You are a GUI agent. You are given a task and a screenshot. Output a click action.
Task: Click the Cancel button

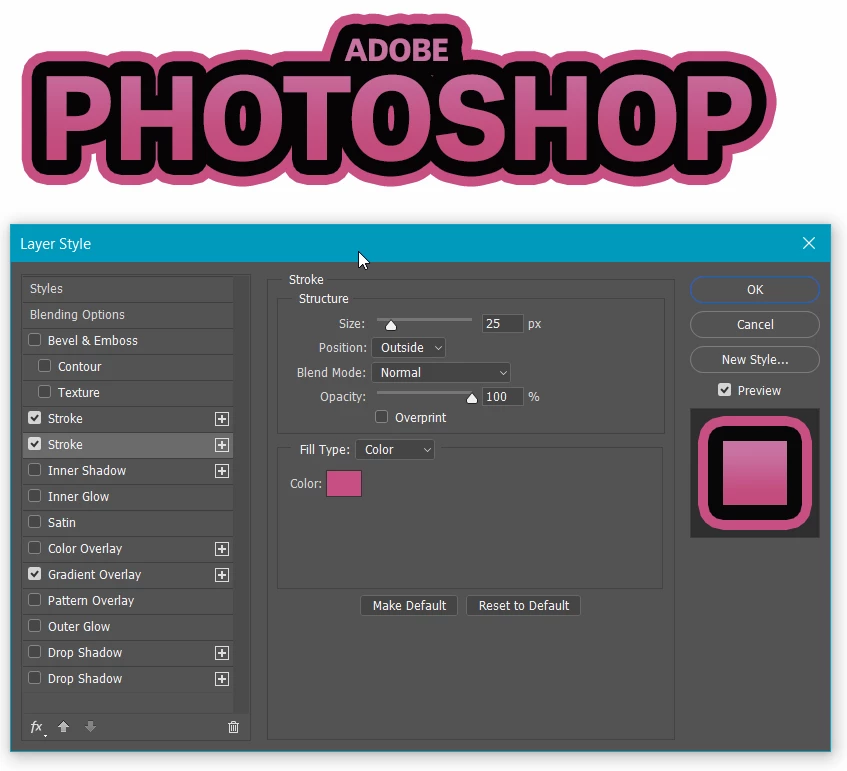point(755,324)
